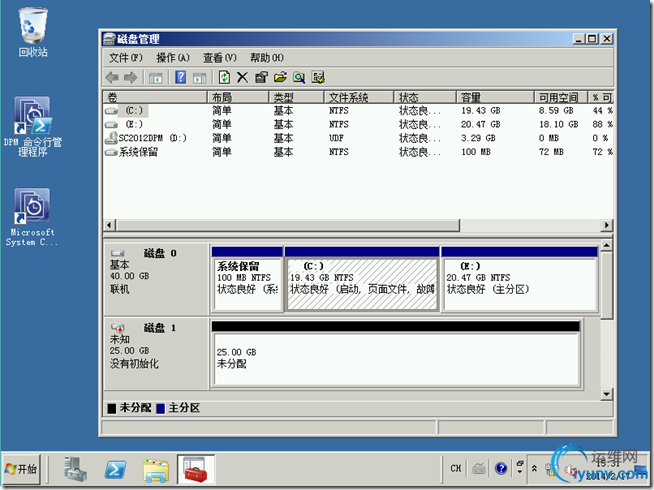Click disk pane vertical scrollbar up arrow

(x=606, y=245)
